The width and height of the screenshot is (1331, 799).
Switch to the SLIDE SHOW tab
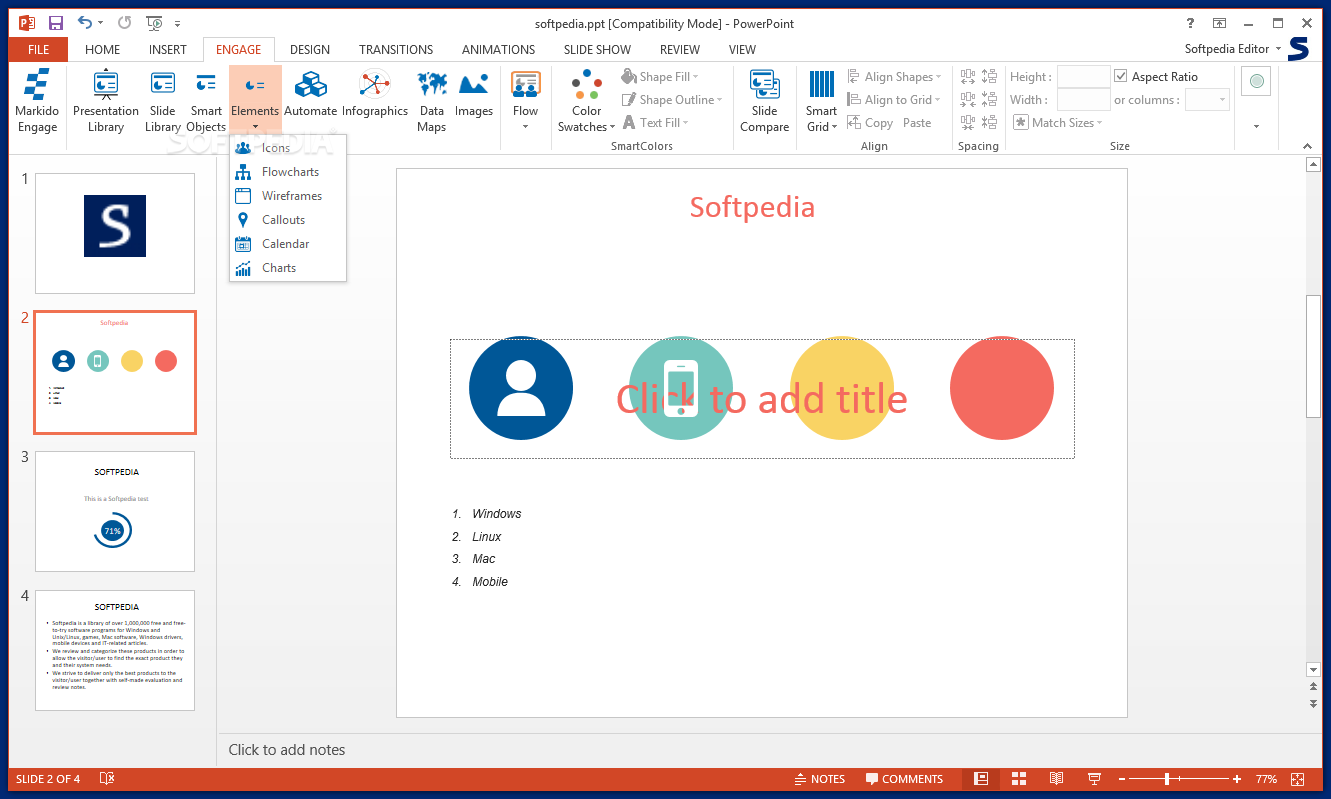point(597,49)
